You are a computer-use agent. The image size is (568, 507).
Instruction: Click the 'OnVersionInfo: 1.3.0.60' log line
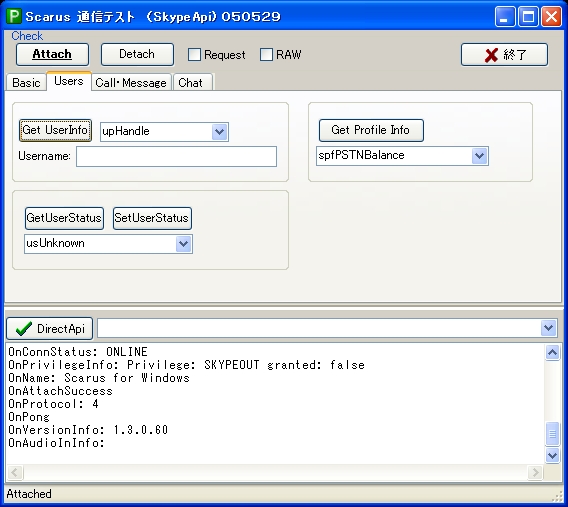click(88, 430)
